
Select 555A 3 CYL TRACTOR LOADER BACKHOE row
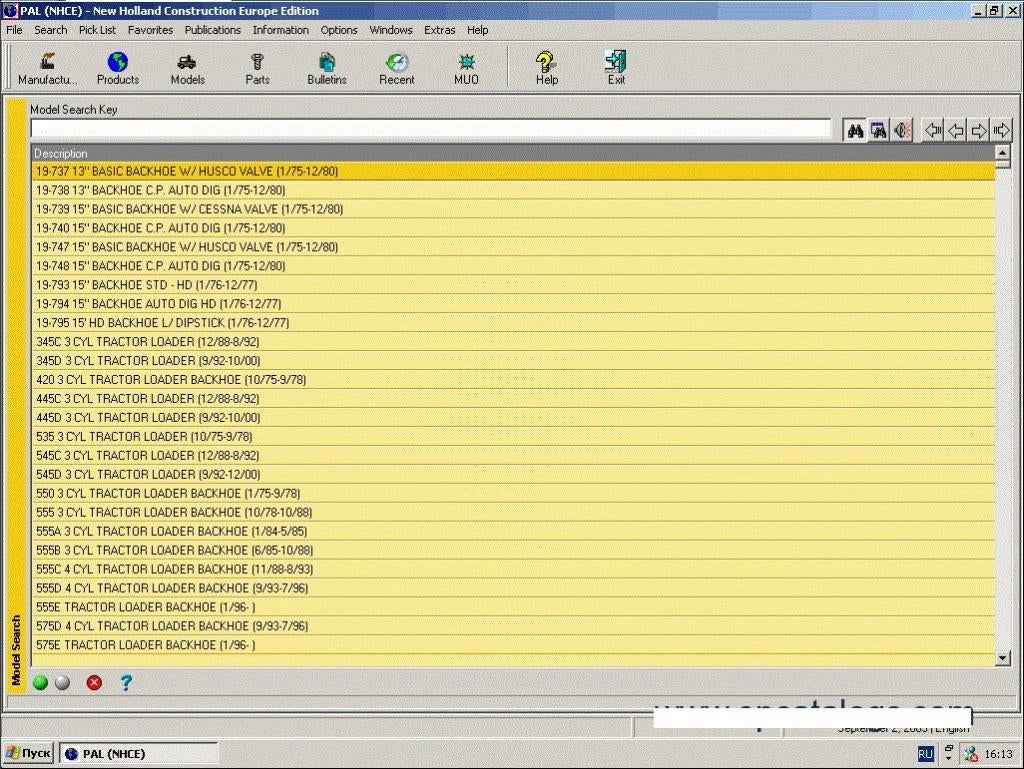coord(513,531)
